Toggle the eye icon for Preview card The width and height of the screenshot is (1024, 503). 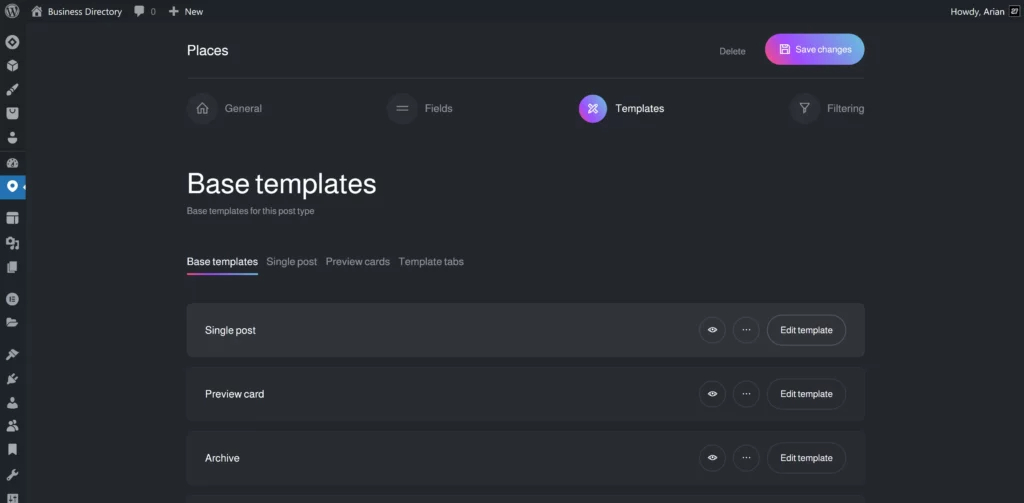tap(712, 394)
